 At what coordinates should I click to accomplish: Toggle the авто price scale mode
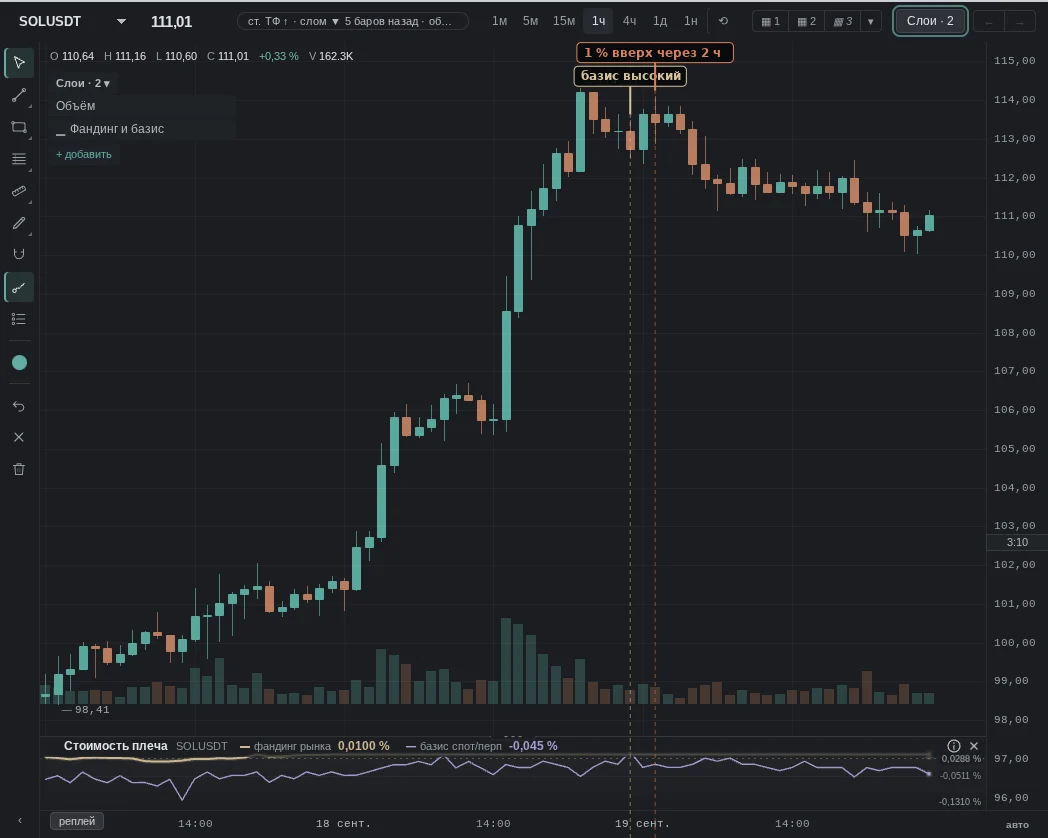pos(1017,824)
